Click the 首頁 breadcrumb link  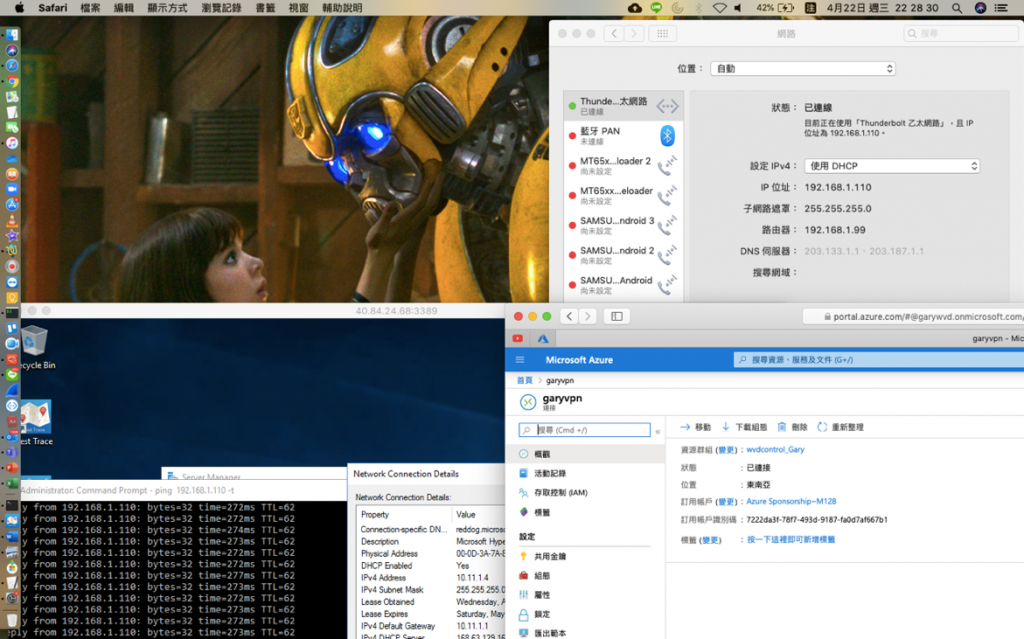[524, 380]
